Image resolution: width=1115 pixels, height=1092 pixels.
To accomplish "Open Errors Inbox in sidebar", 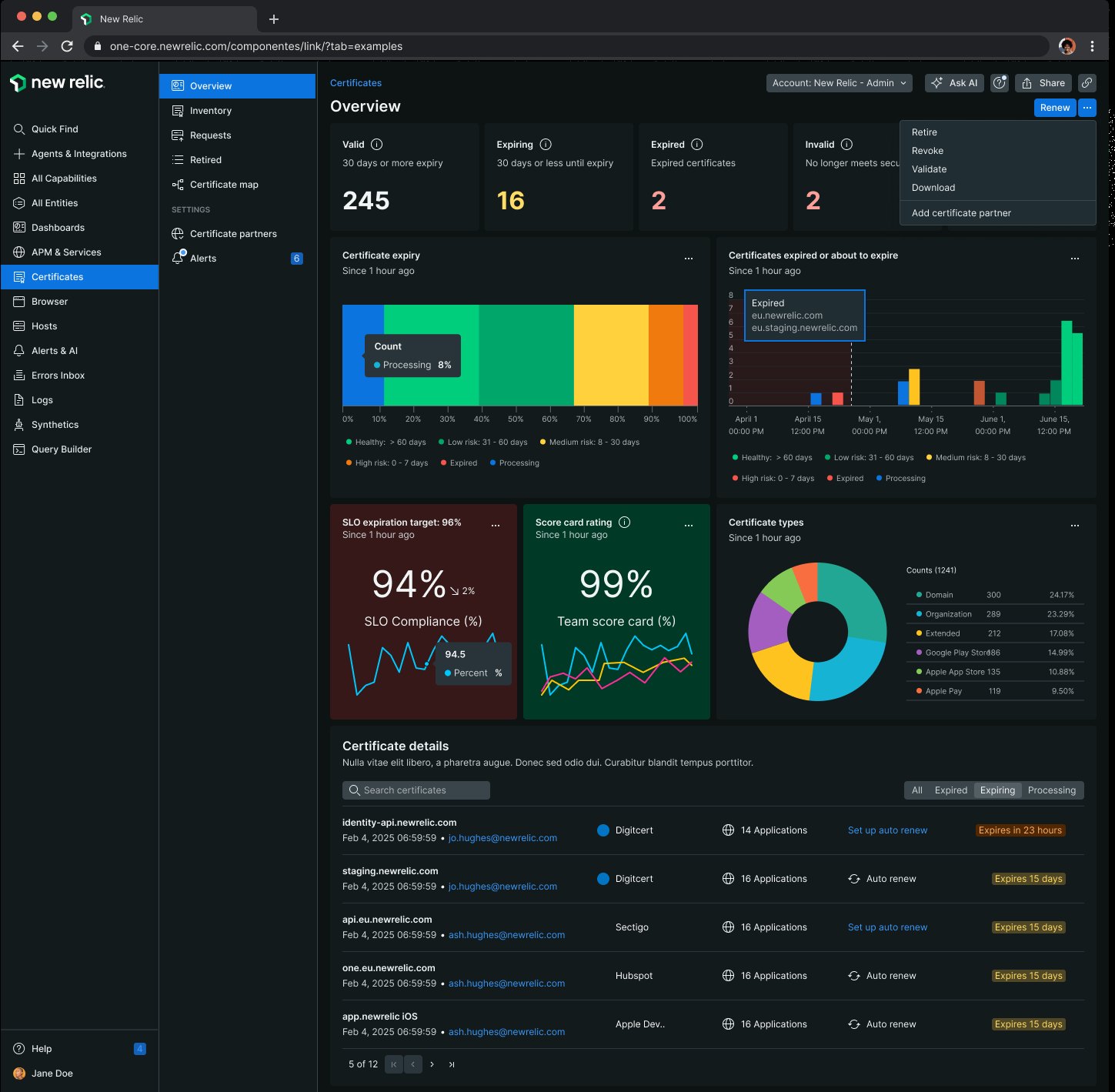I will click(x=49, y=376).
